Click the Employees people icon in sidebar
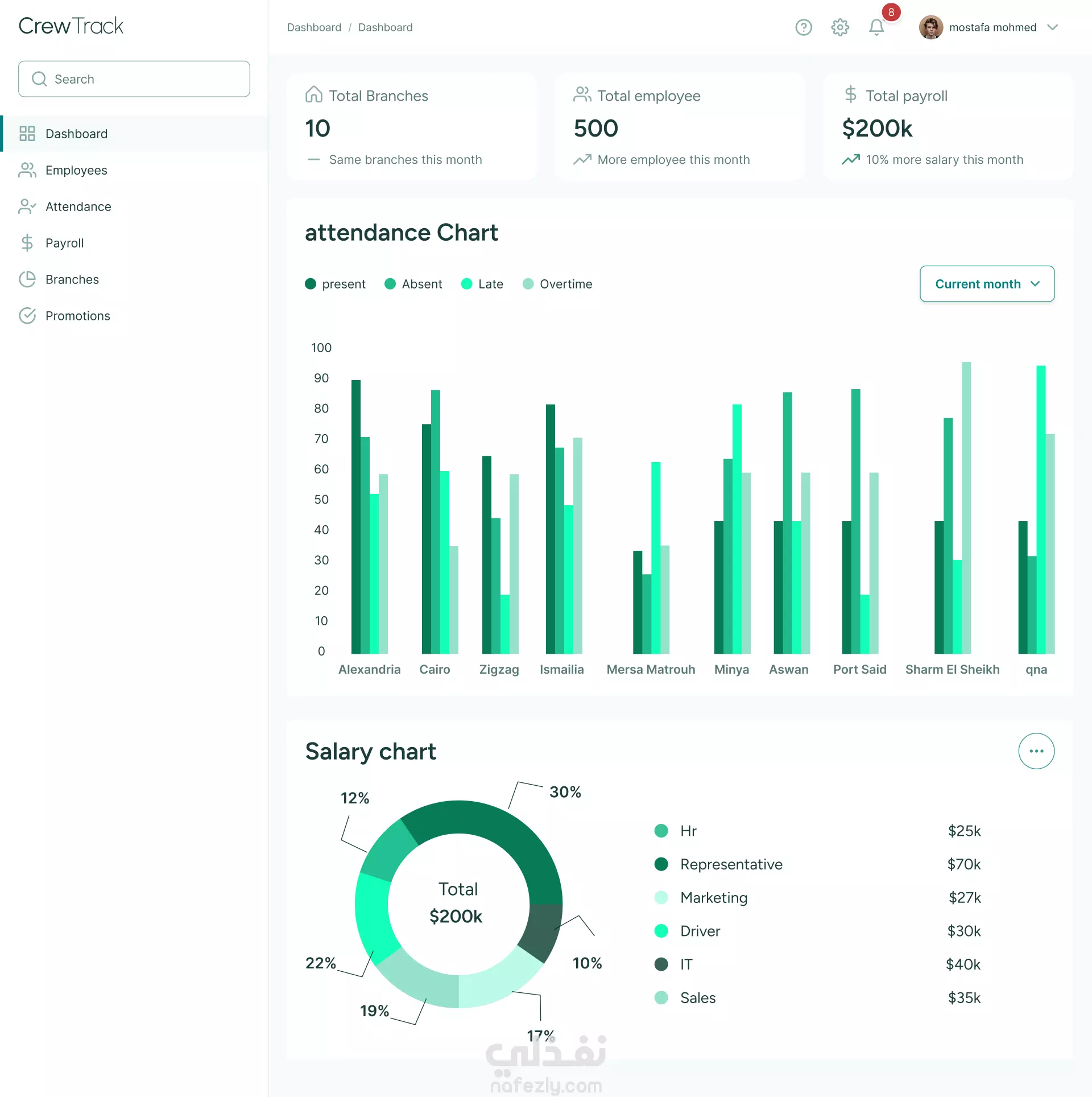The image size is (1092, 1097). pyautogui.click(x=27, y=170)
